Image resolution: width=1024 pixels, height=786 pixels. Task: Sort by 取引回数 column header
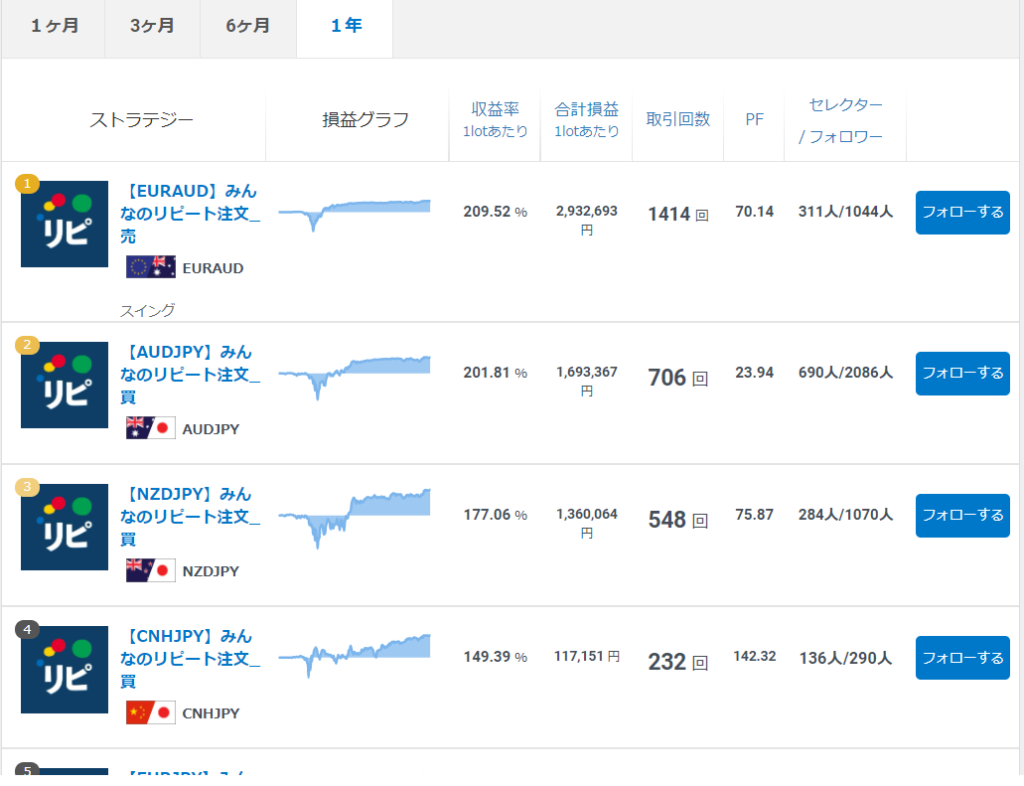pyautogui.click(x=678, y=119)
